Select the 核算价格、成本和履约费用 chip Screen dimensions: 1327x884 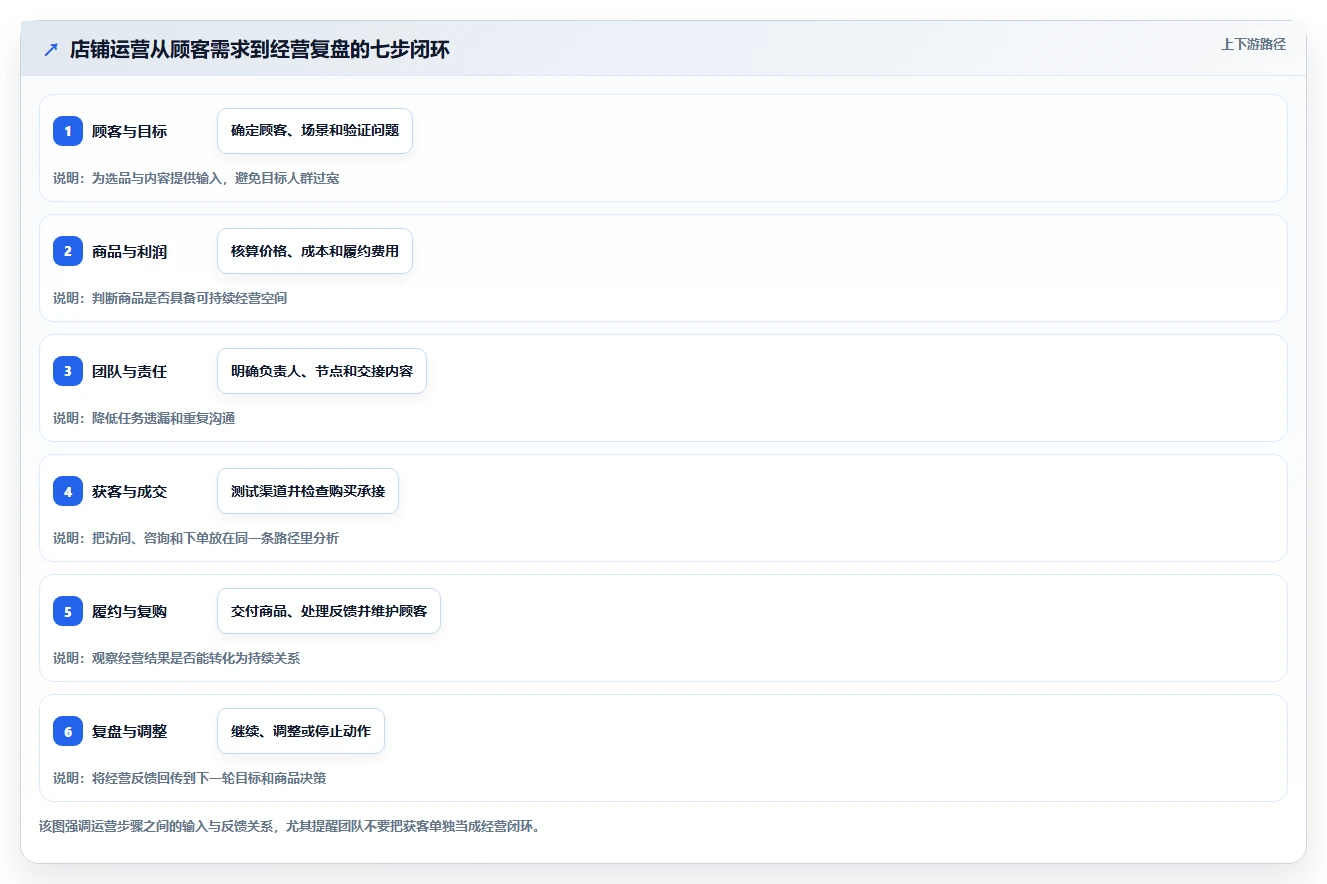point(315,251)
